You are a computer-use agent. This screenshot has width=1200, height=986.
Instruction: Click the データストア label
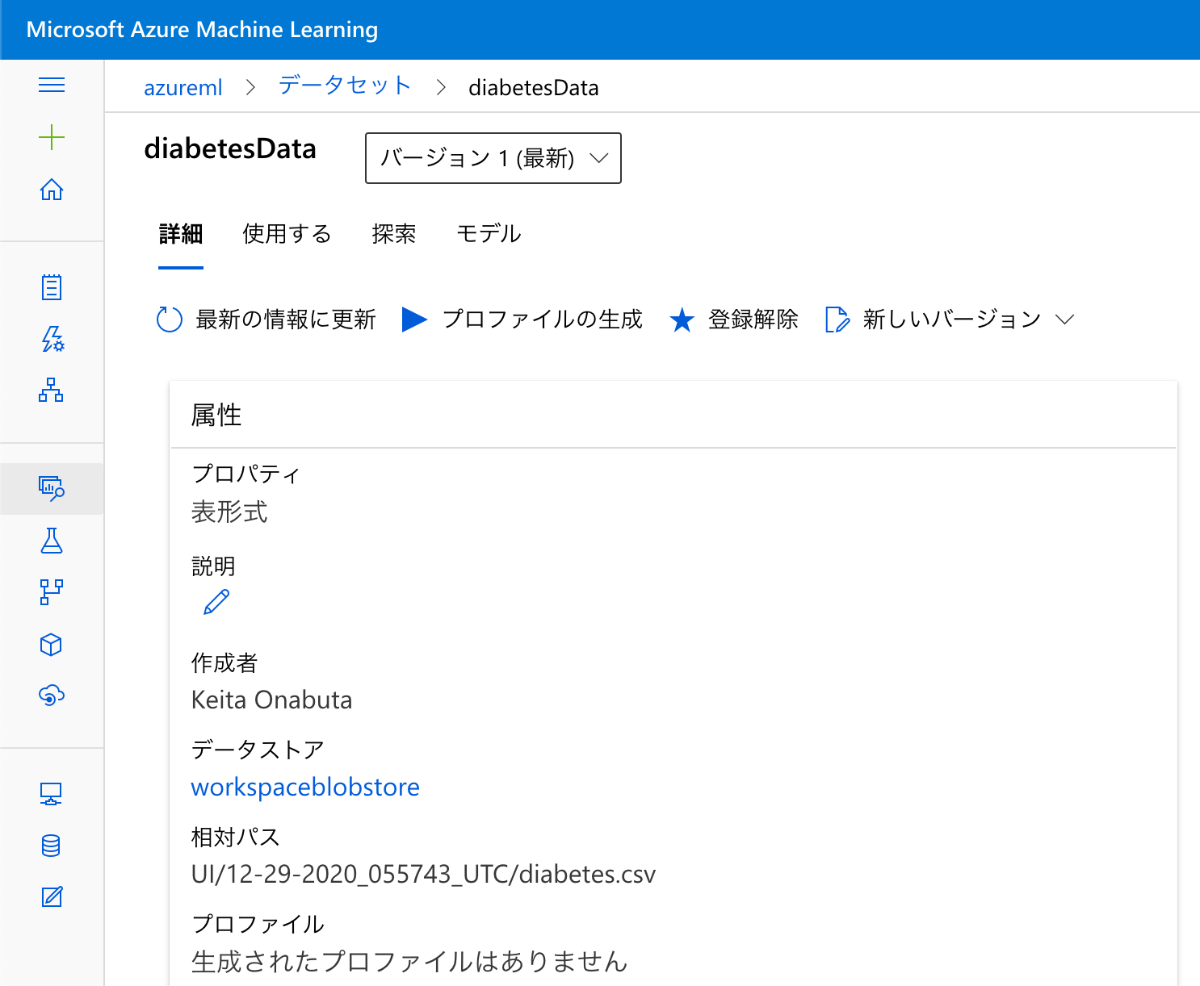(257, 749)
